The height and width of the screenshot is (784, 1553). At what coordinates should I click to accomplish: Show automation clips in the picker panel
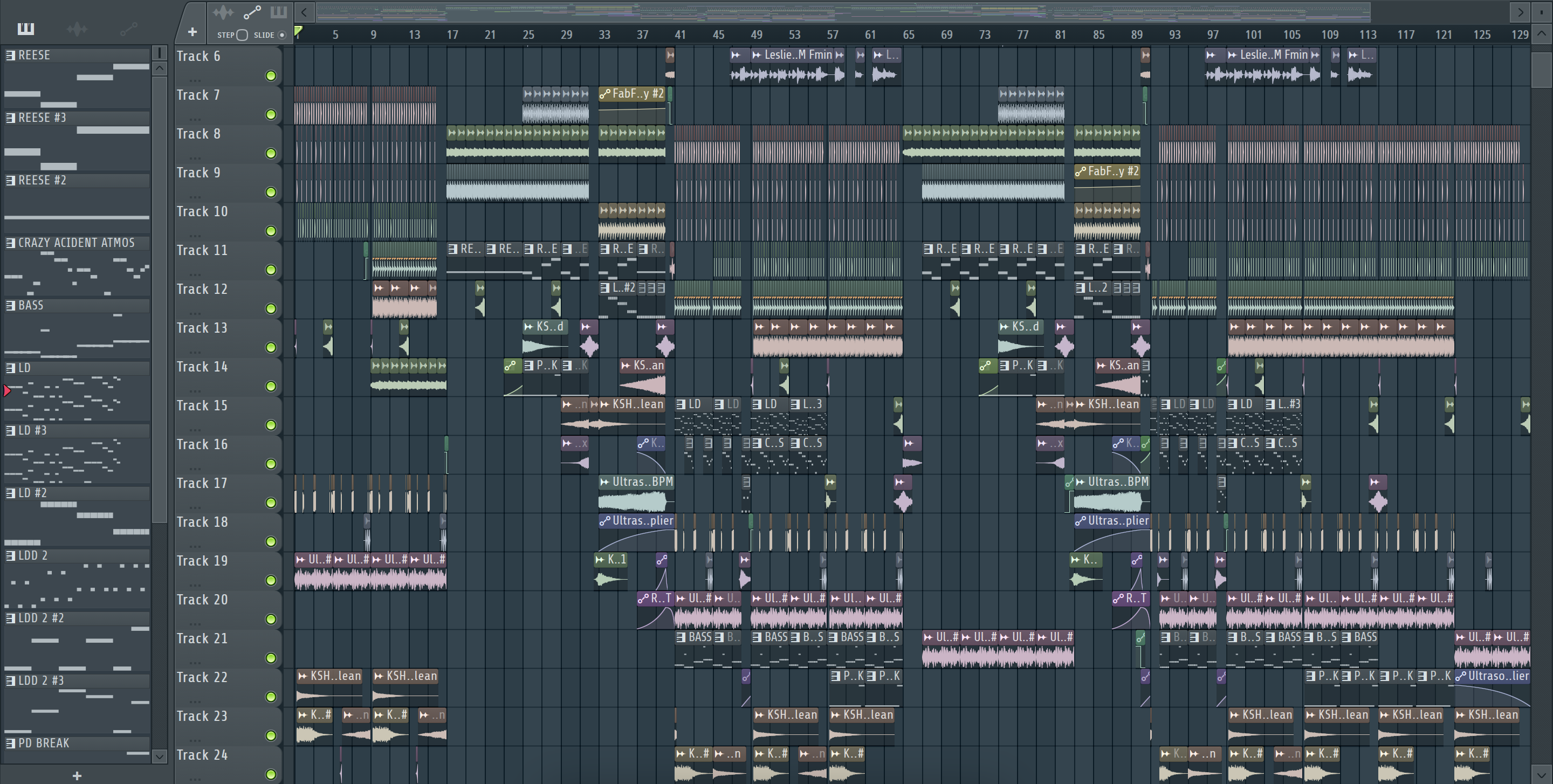[x=128, y=29]
